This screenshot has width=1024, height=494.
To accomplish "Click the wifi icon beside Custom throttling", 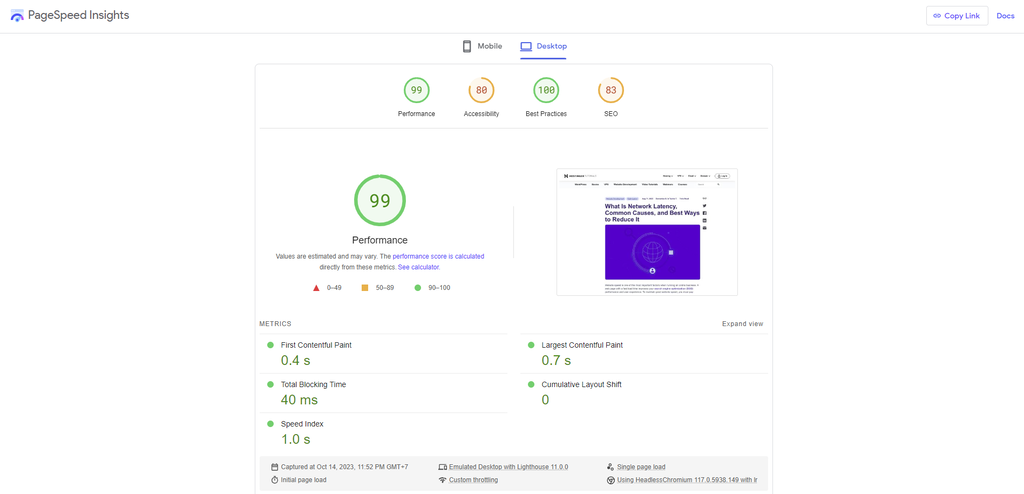I will (x=442, y=480).
